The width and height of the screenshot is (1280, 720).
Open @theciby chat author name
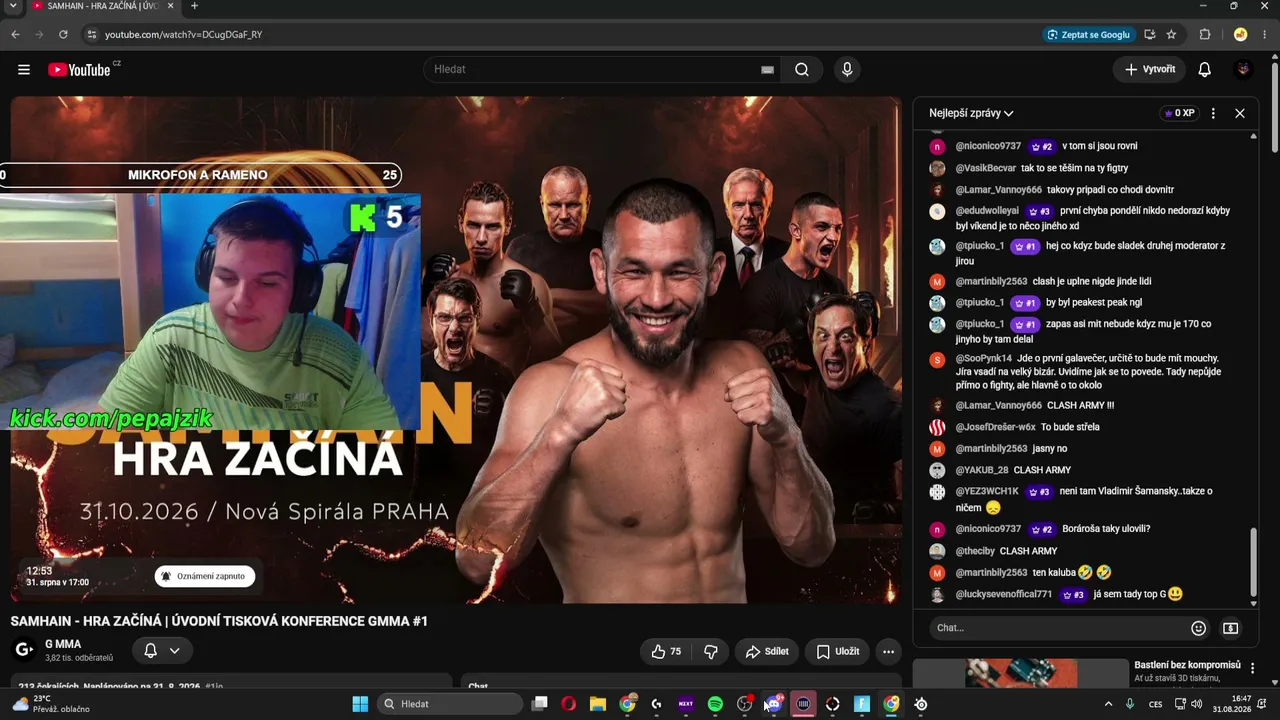pyautogui.click(x=975, y=551)
